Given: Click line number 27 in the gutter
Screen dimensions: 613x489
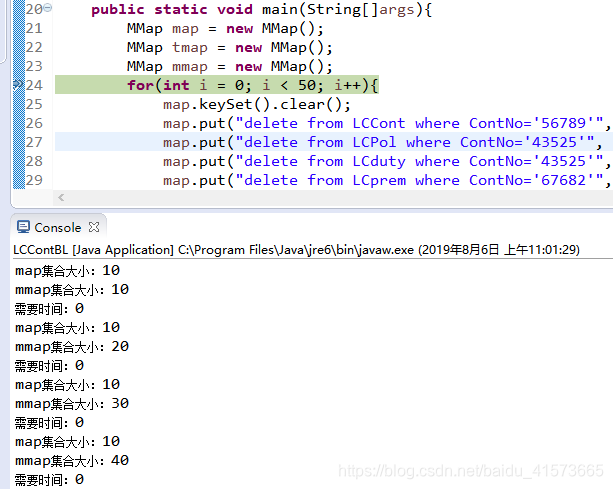Looking at the screenshot, I should (34, 142).
